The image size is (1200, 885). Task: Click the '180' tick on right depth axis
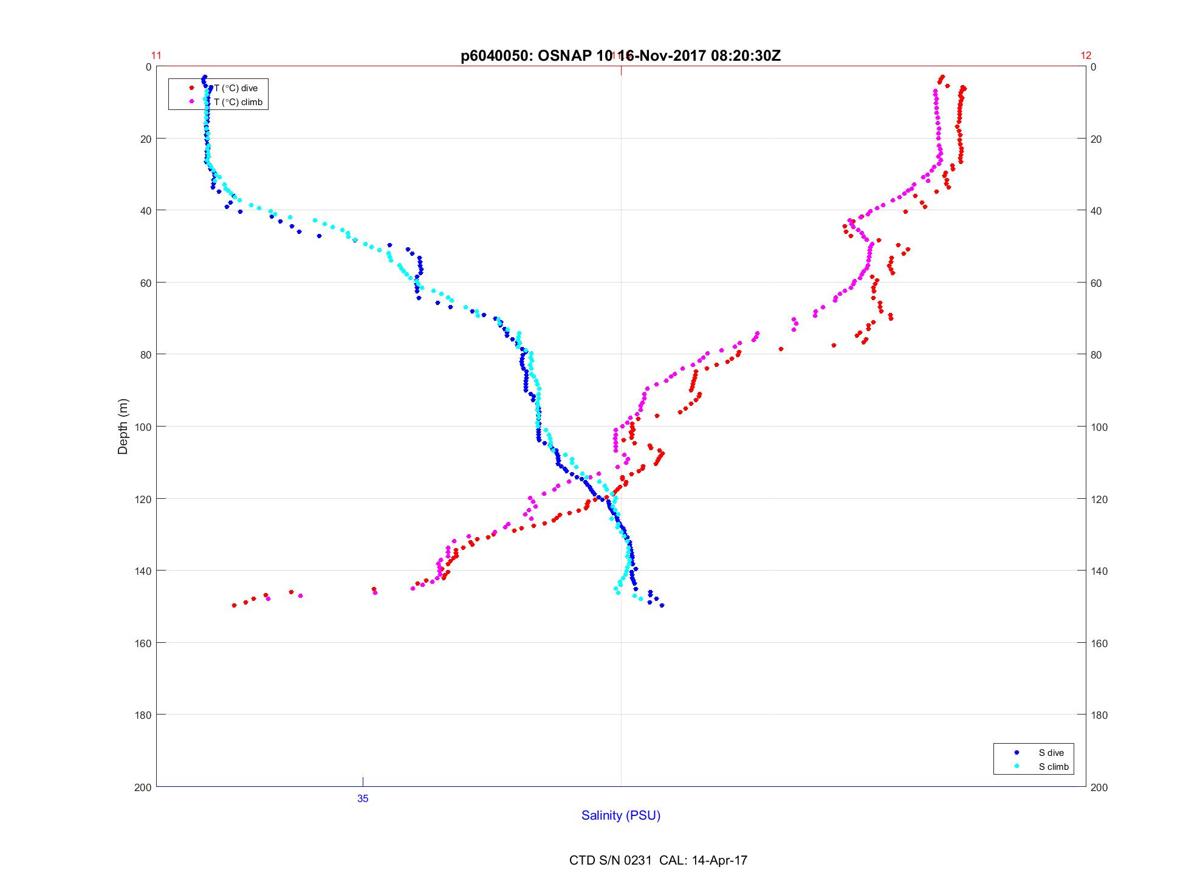click(x=1101, y=715)
